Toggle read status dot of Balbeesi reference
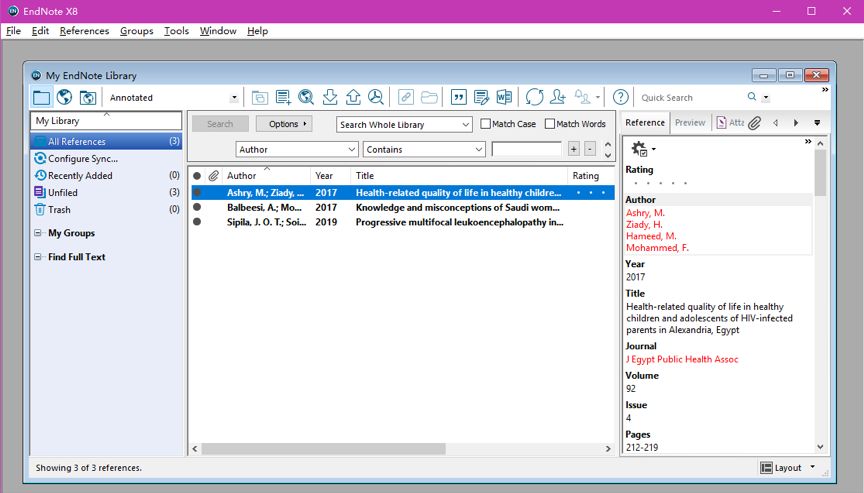The width and height of the screenshot is (864, 493). [x=197, y=207]
